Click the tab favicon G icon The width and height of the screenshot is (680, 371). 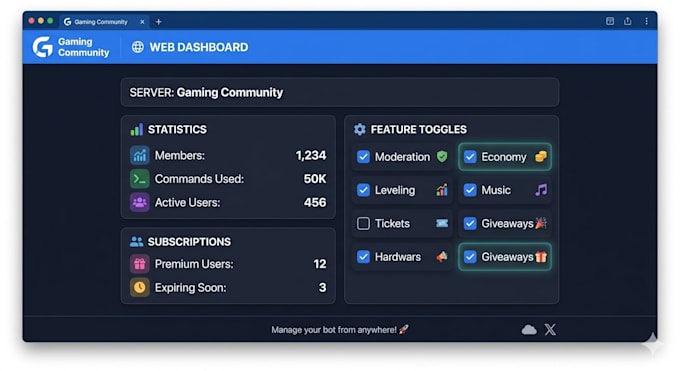click(x=67, y=22)
